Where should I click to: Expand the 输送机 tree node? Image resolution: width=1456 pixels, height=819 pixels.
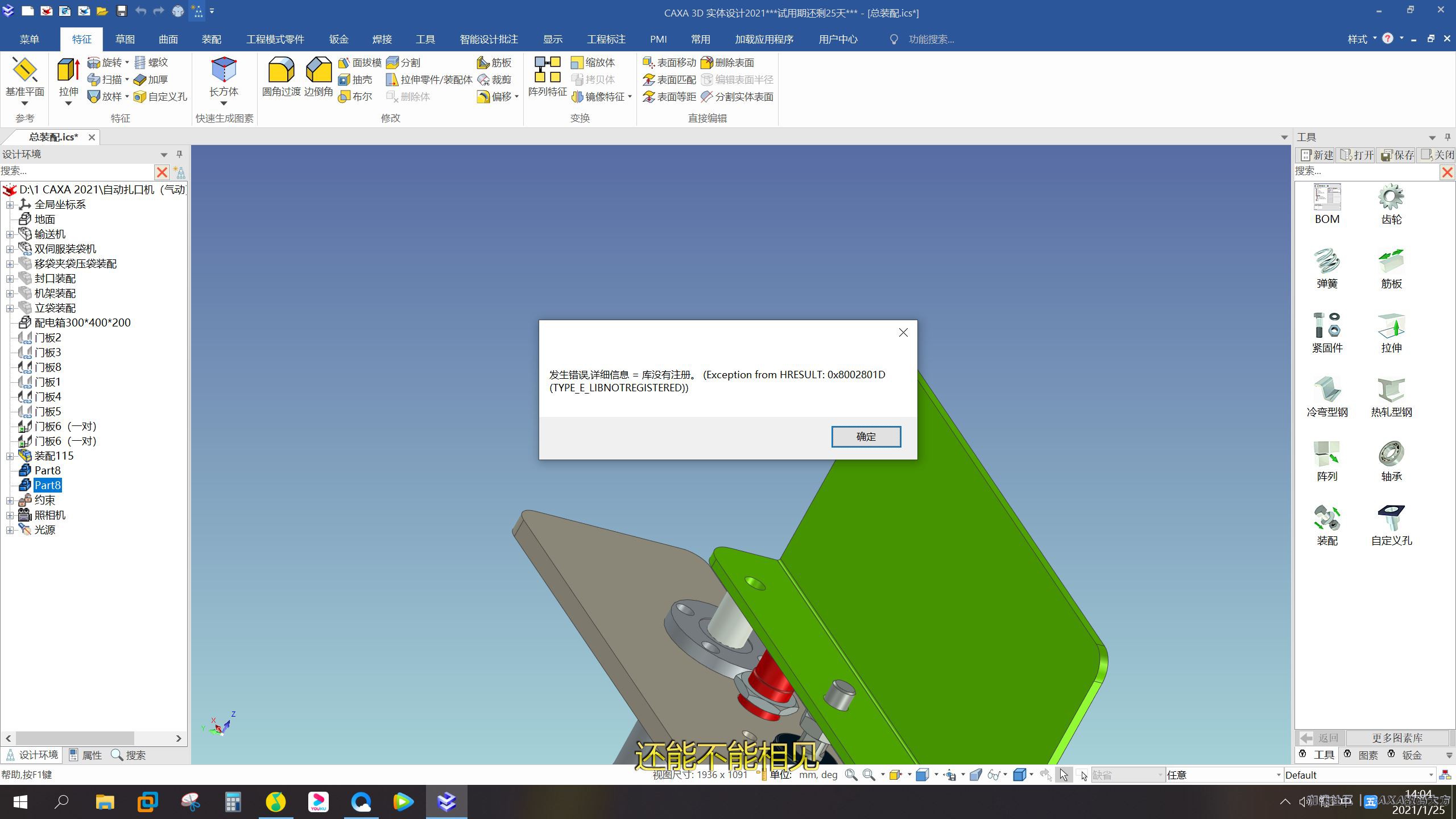tap(10, 234)
